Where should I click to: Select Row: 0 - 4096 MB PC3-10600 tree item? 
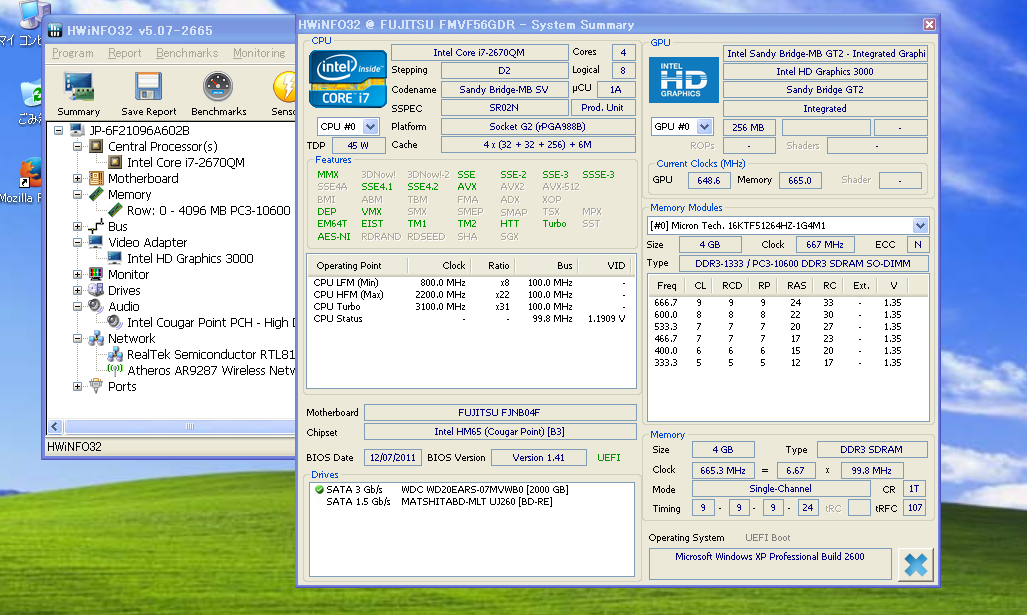pyautogui.click(x=208, y=210)
